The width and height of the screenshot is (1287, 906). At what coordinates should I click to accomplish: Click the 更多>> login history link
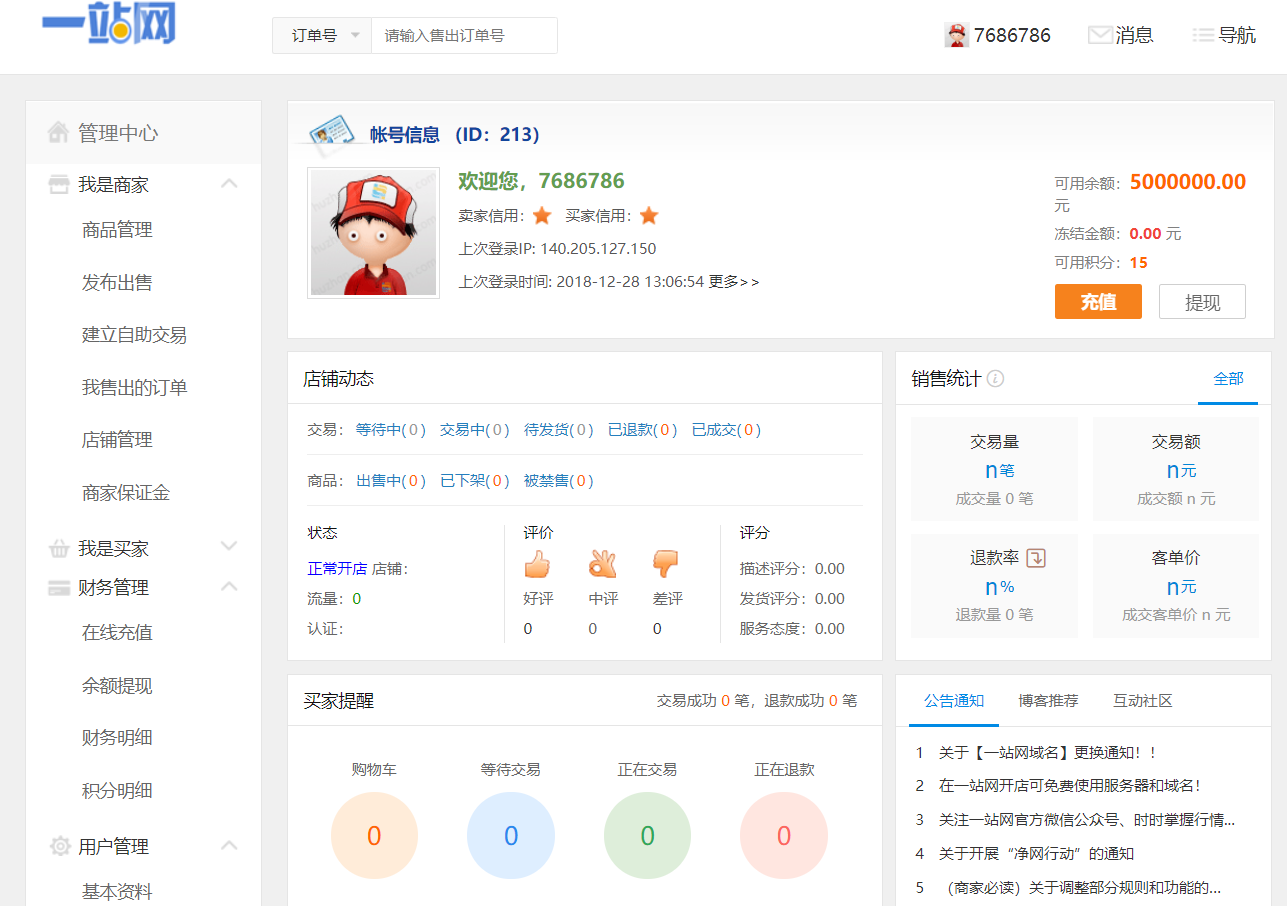pyautogui.click(x=734, y=282)
